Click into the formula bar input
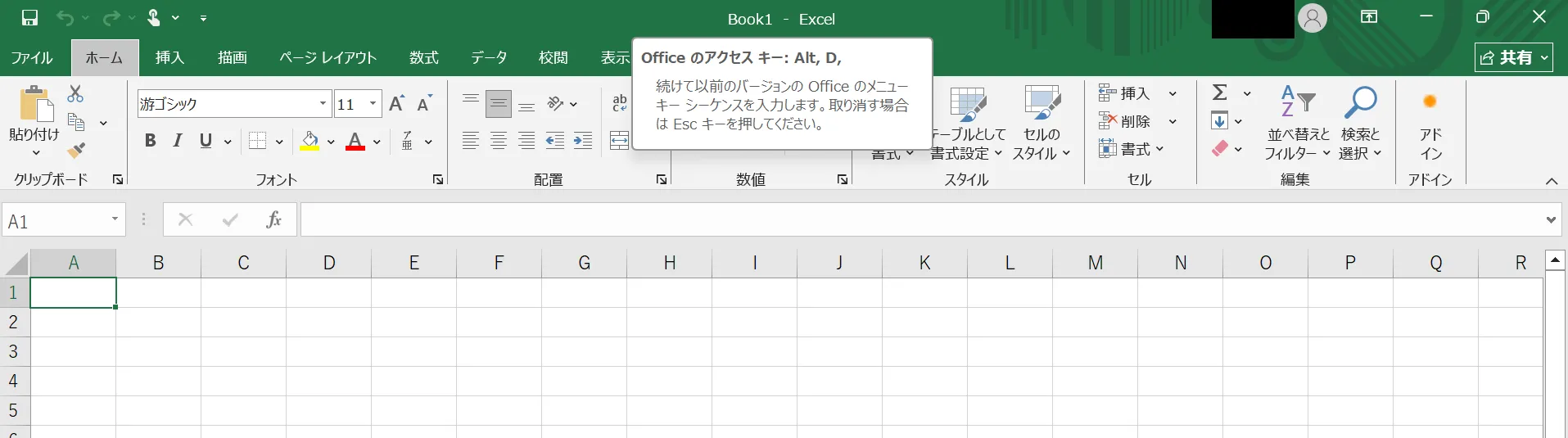The width and height of the screenshot is (1568, 438). pos(917,219)
